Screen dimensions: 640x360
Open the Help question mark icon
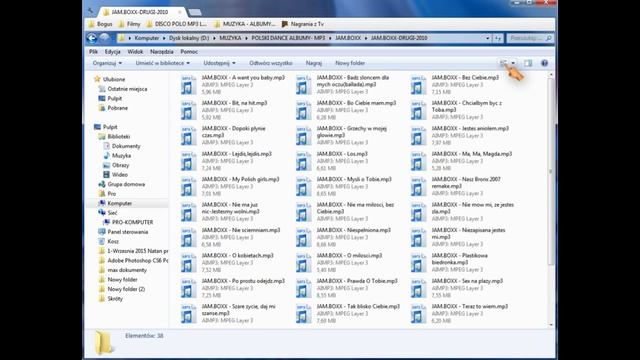[544, 63]
